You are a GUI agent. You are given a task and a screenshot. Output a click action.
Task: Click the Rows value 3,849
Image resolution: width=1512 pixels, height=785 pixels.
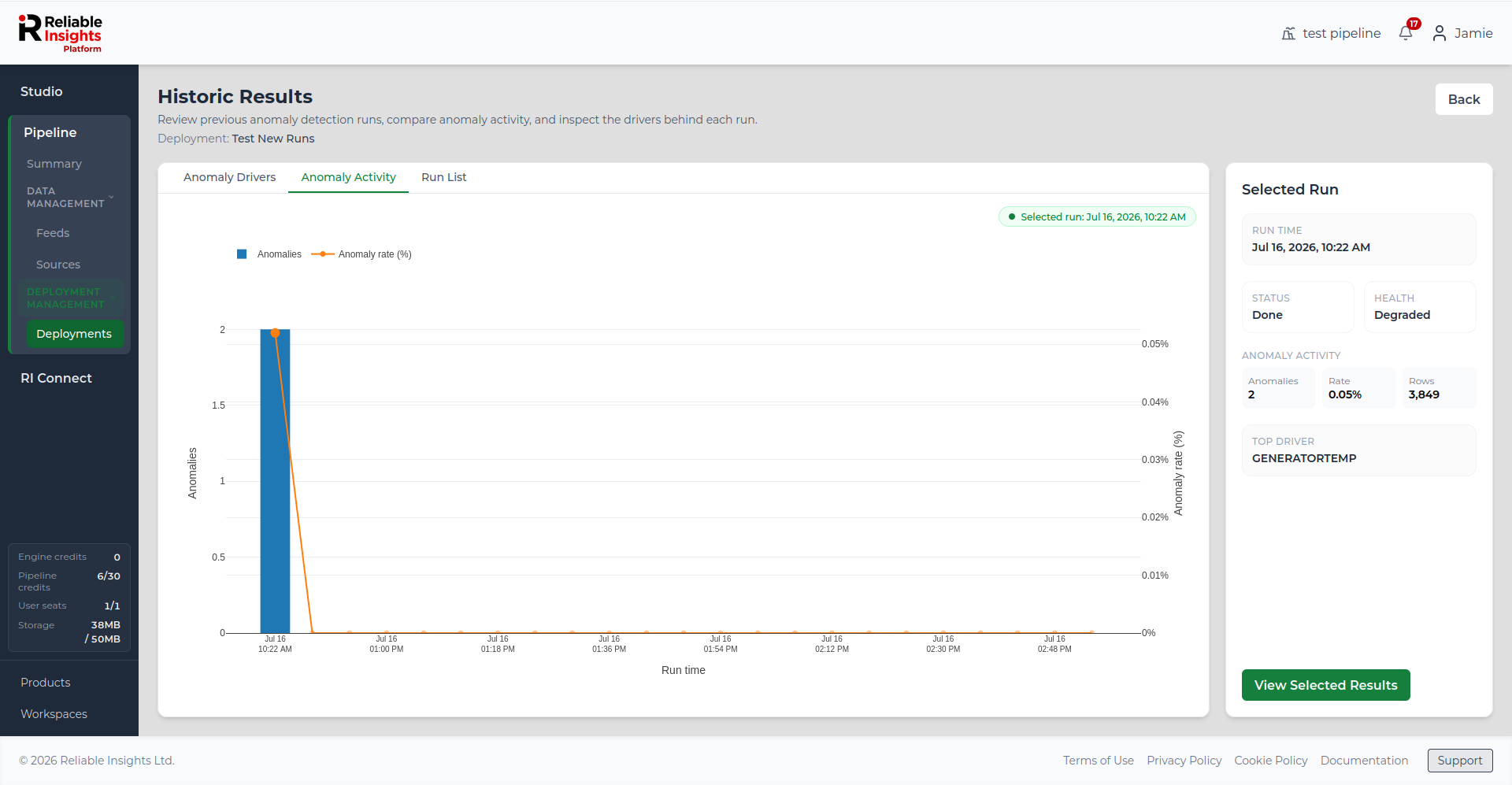pos(1424,395)
